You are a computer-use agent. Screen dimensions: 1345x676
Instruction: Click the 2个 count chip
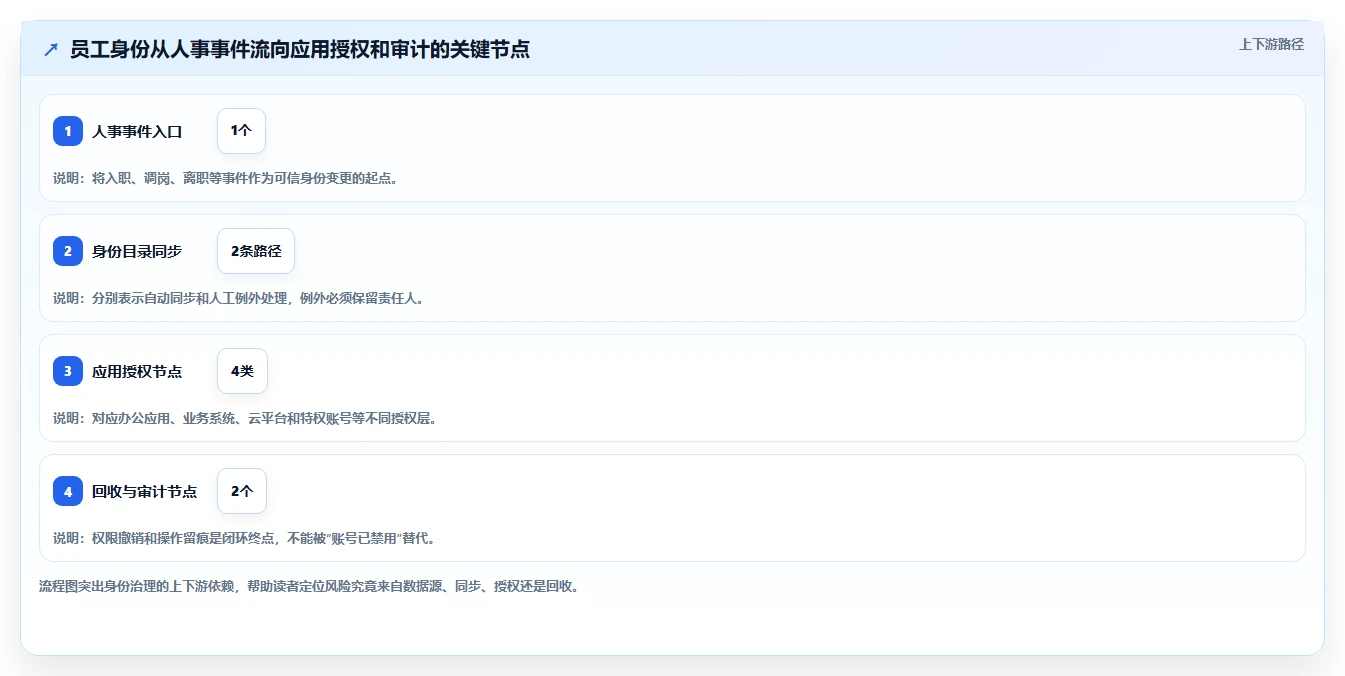(x=242, y=491)
